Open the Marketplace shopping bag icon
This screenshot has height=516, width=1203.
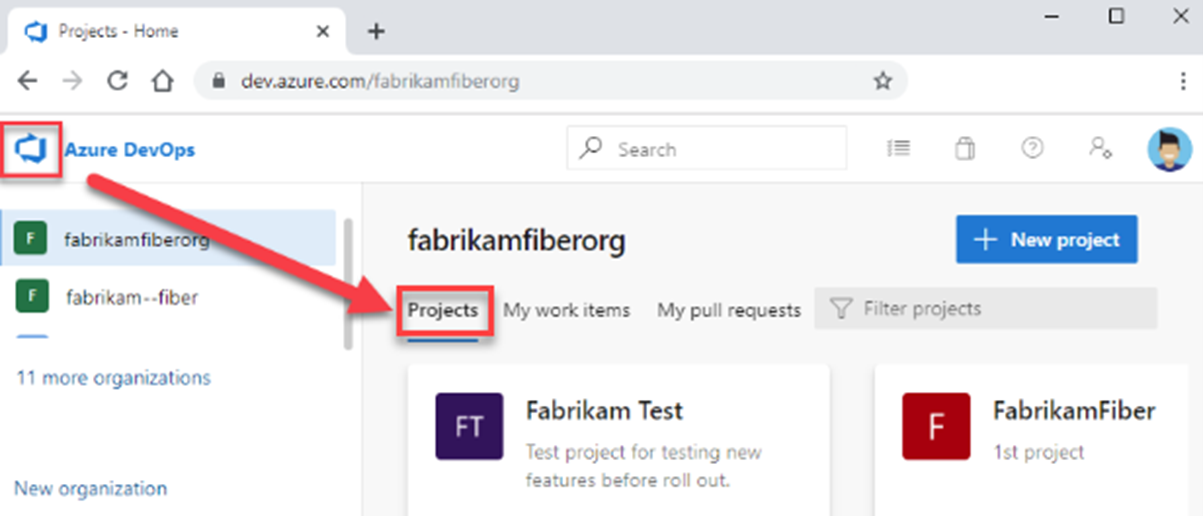pos(965,149)
